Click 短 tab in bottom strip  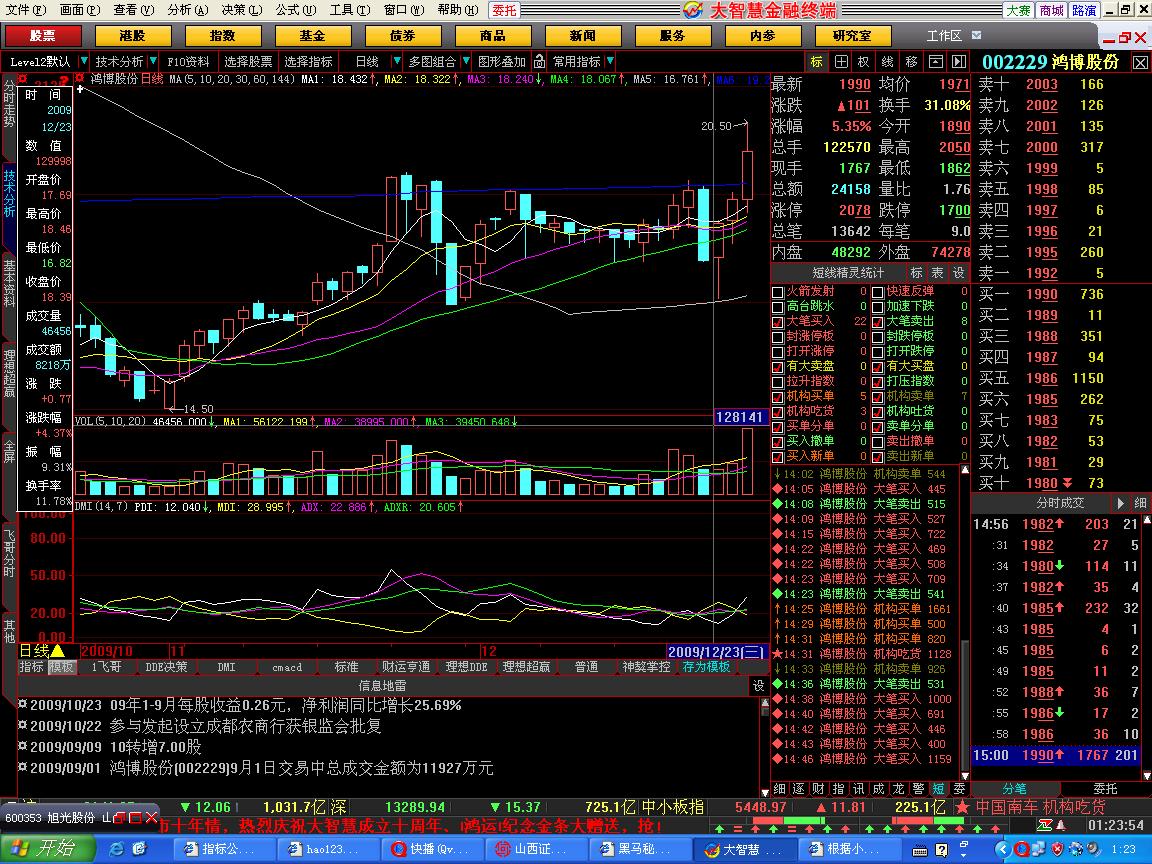[x=938, y=788]
